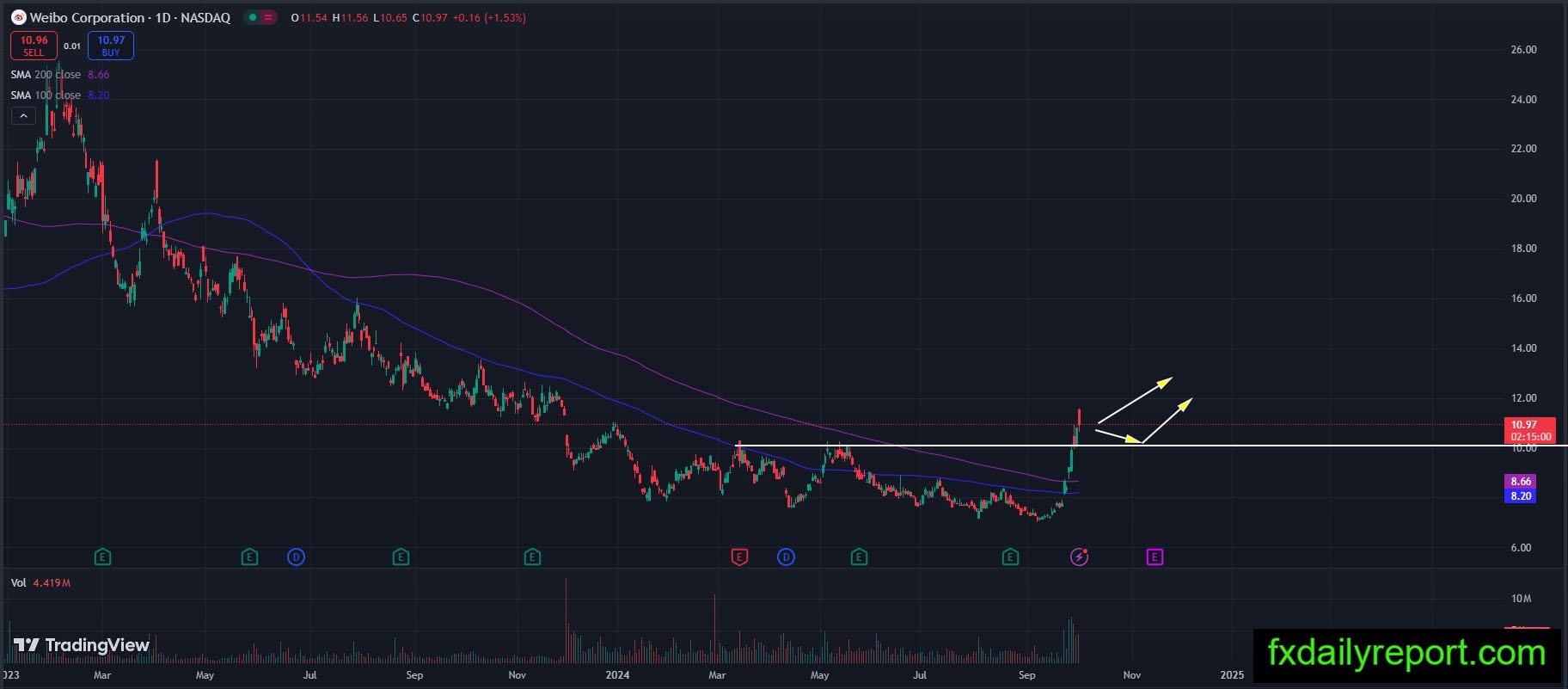The image size is (1568, 689).
Task: Click the red 10.97 countdown price label
Action: [1530, 430]
